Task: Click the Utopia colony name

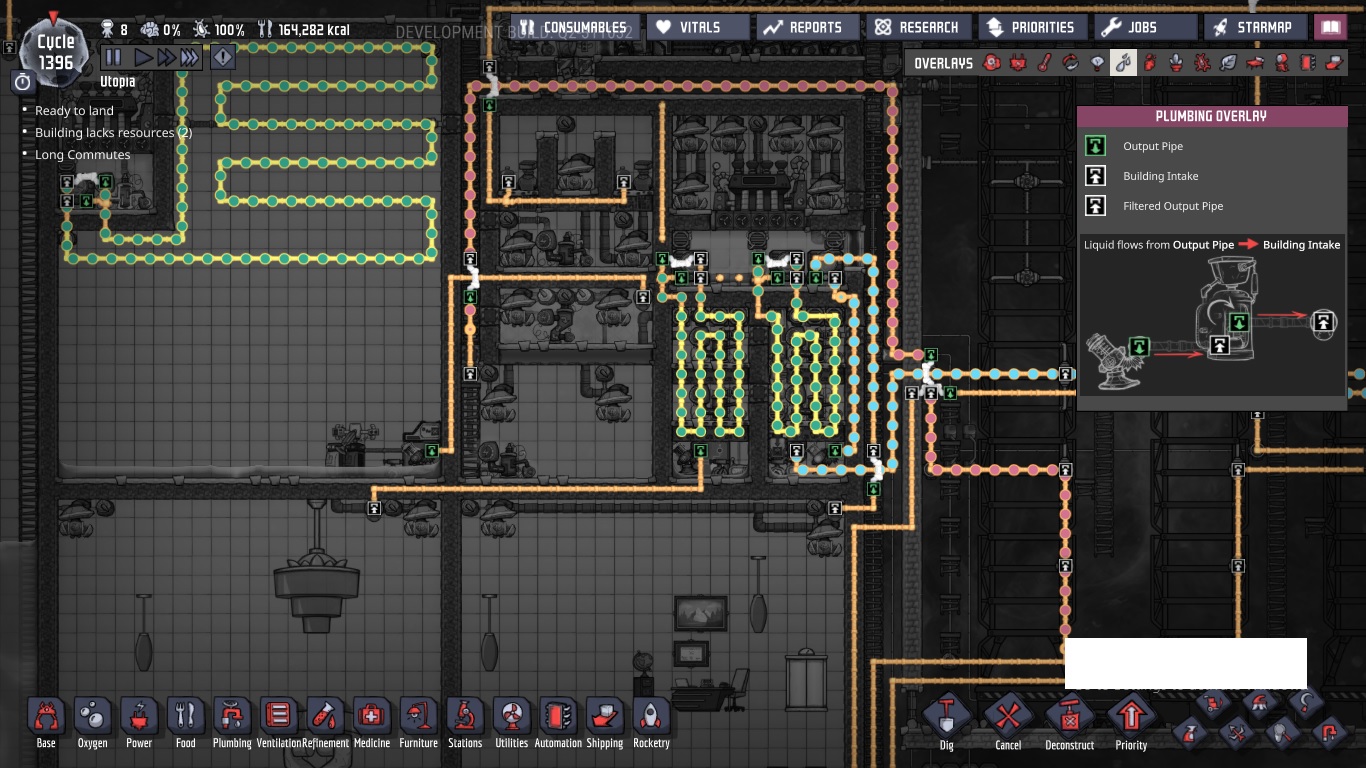Action: [x=118, y=81]
